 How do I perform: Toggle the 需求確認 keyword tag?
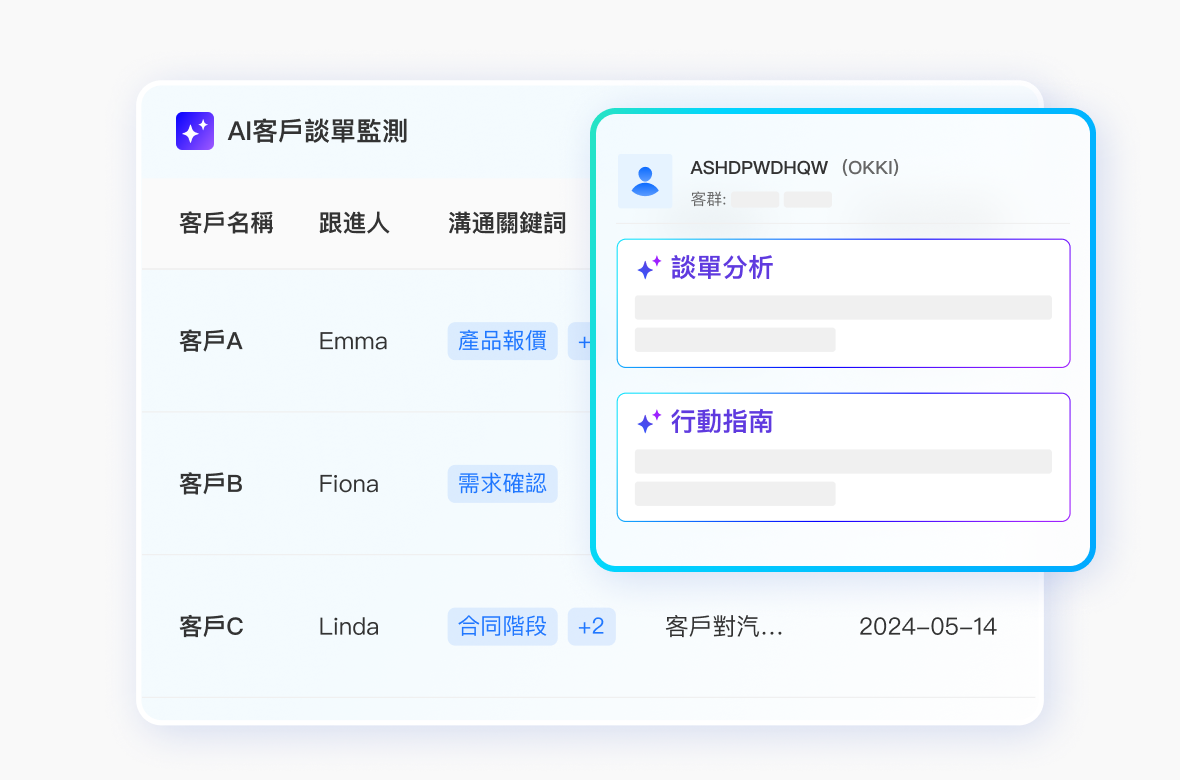click(x=503, y=484)
